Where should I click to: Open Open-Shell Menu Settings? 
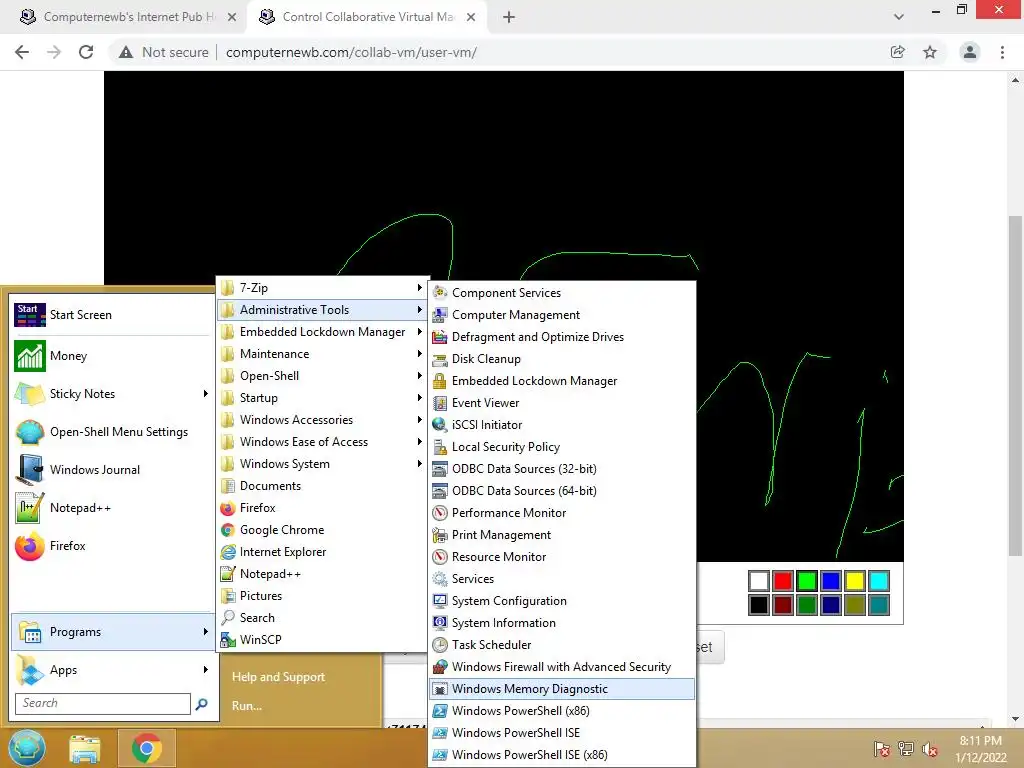click(112, 432)
